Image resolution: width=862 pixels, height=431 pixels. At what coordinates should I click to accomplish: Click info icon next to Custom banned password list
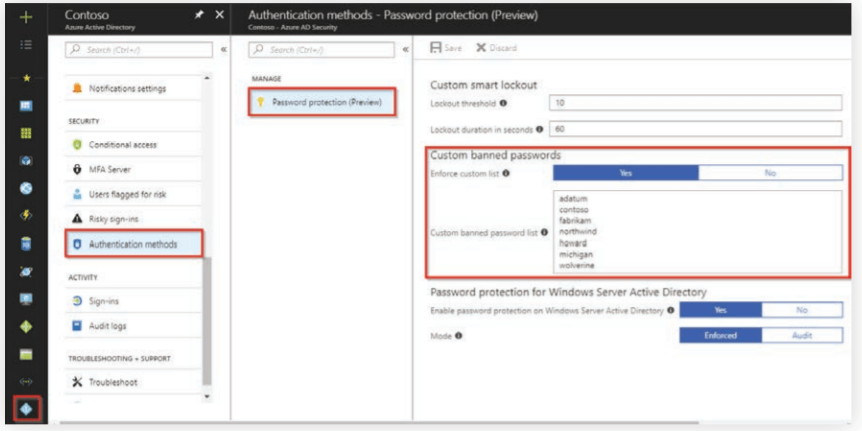(x=544, y=233)
